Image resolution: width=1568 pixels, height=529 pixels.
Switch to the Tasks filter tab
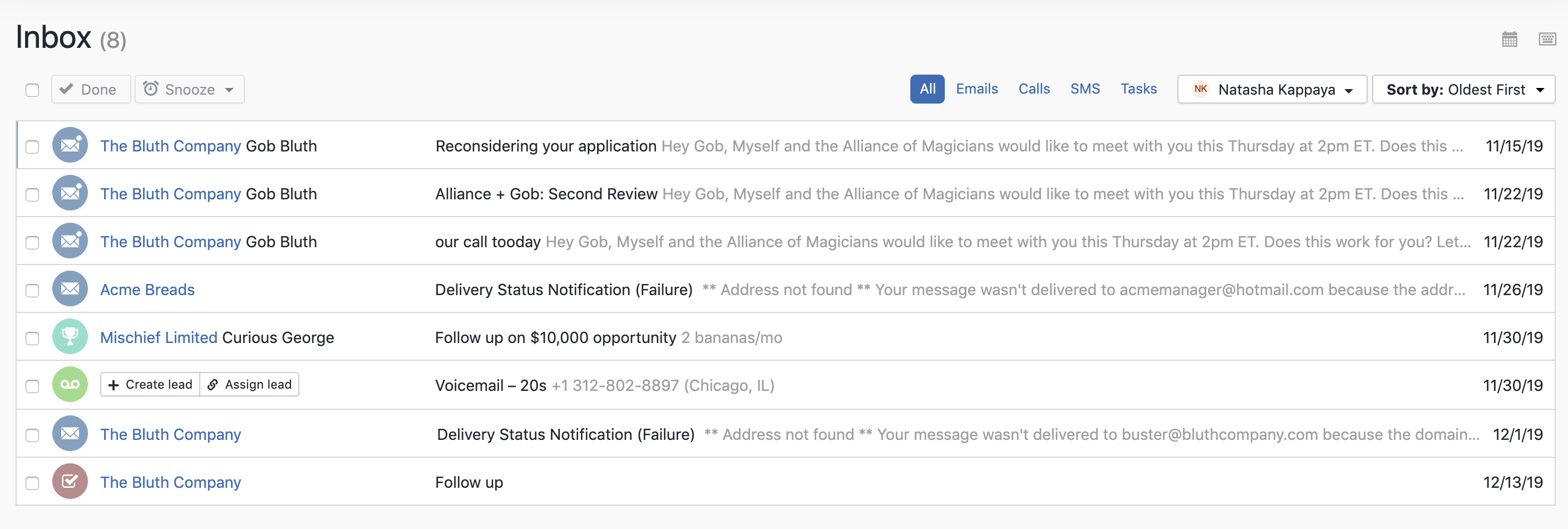[x=1138, y=89]
